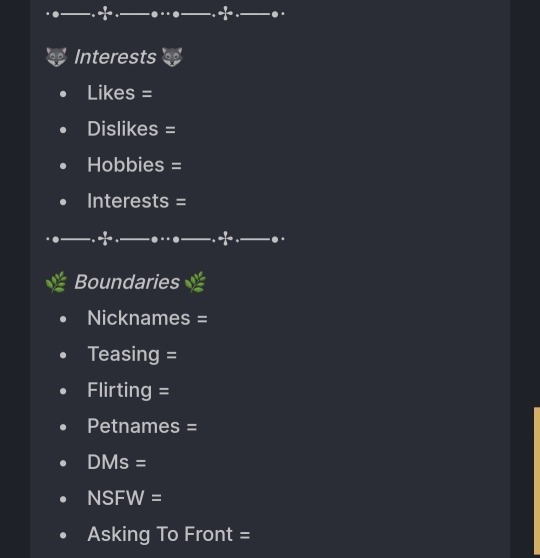
Task: Click the Interests section heading text
Action: [x=115, y=57]
